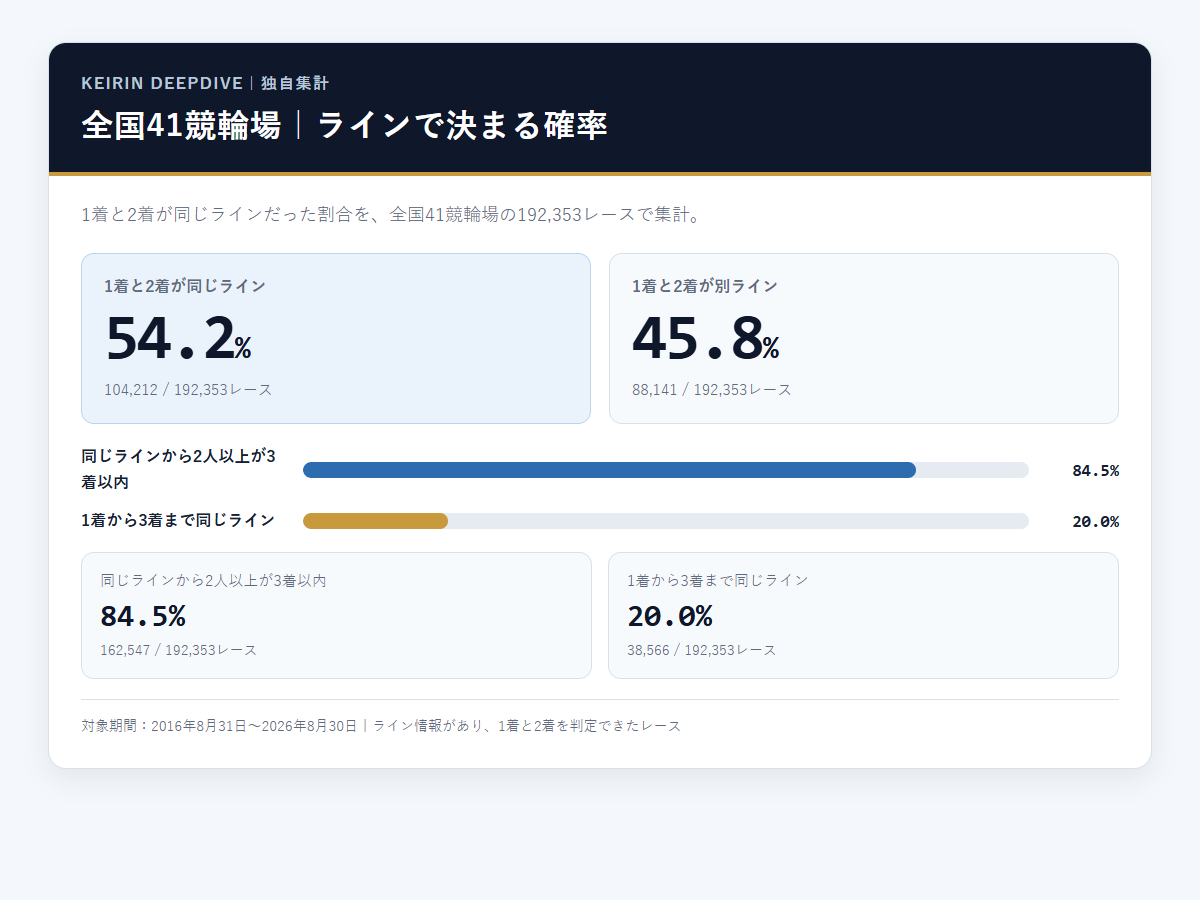Click the 54.2% large figure
This screenshot has height=900, width=1200.
pyautogui.click(x=178, y=338)
